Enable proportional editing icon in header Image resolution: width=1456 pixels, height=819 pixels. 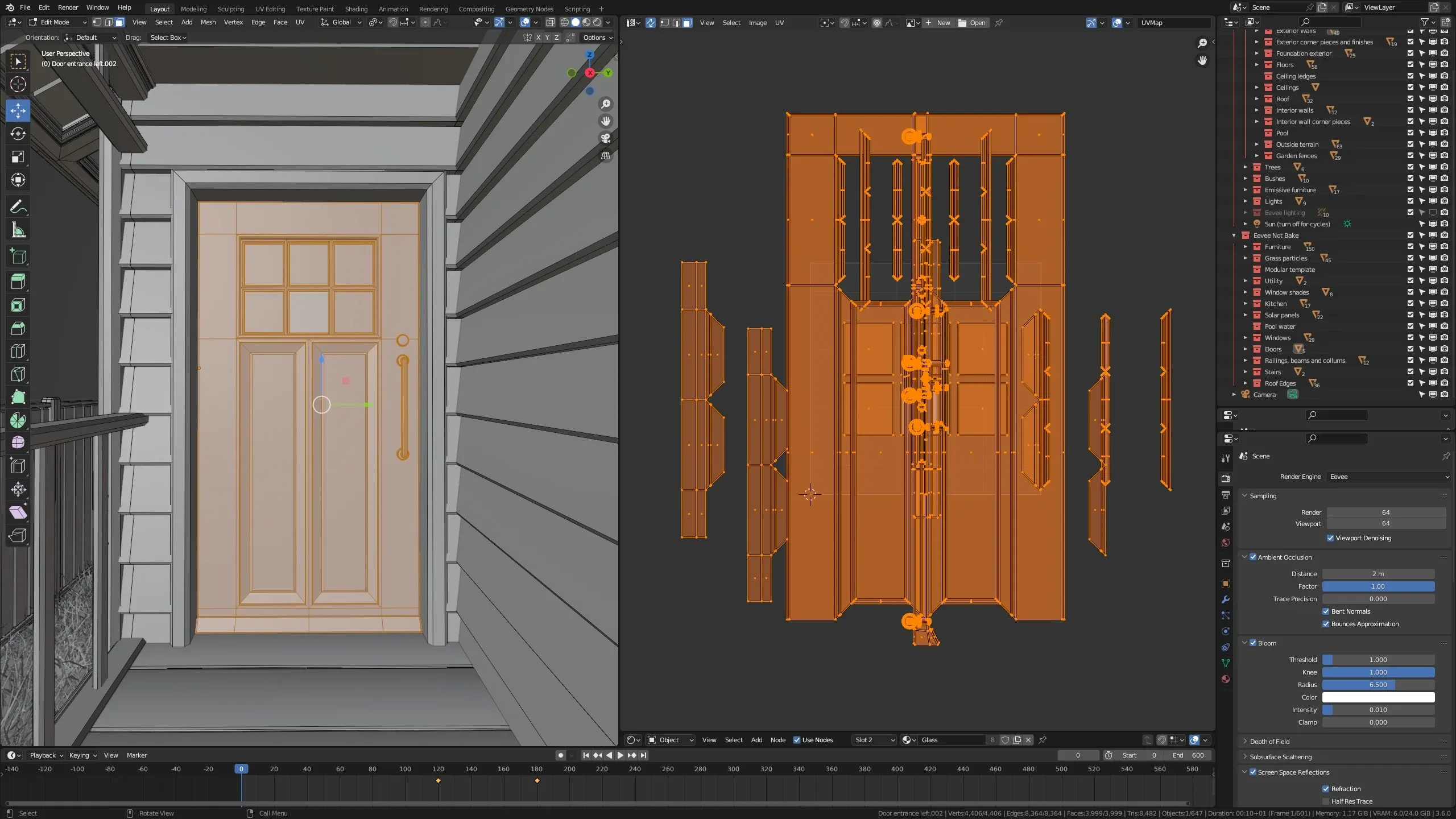click(x=425, y=22)
